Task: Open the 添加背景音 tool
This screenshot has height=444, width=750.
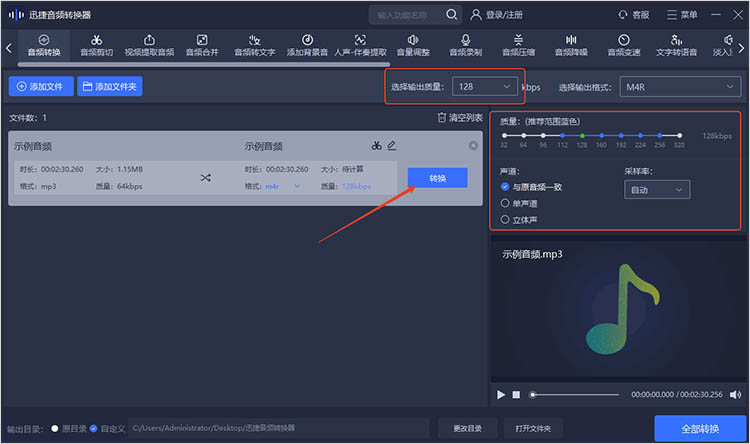Action: (307, 45)
